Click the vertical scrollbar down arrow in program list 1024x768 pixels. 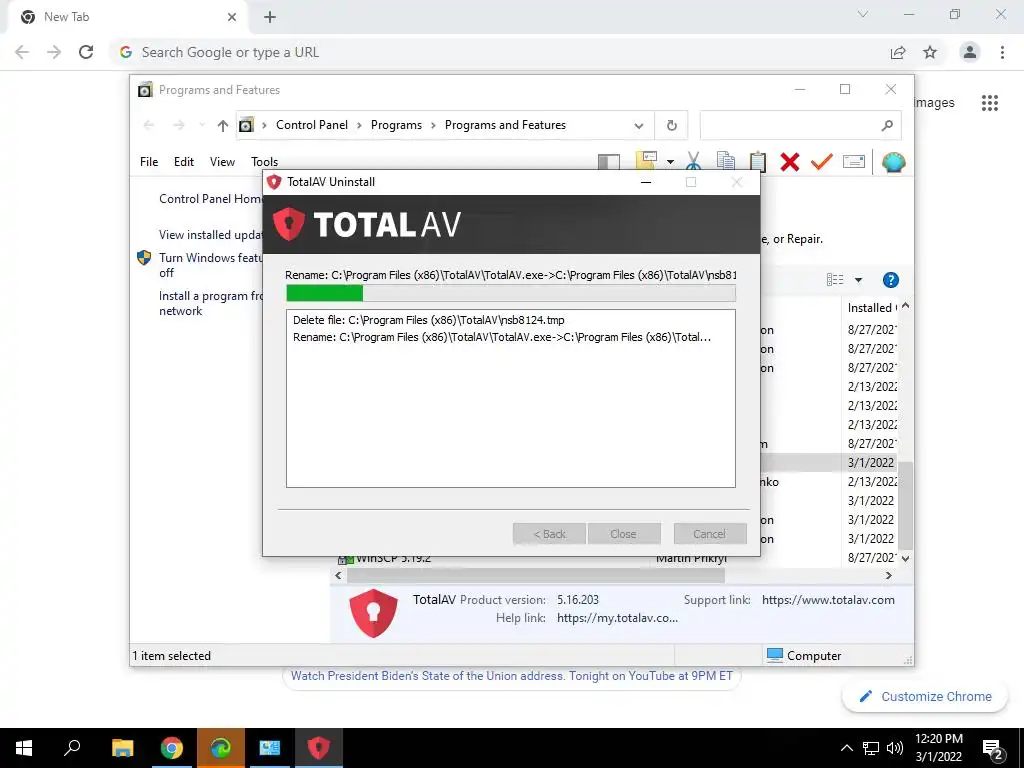(905, 558)
